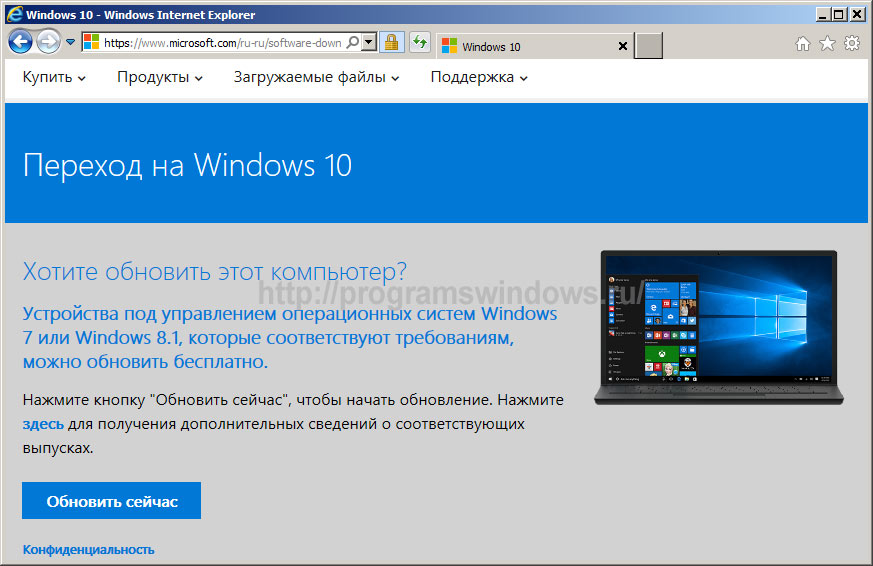
Task: Click the search magnifier in address bar
Action: (x=352, y=42)
